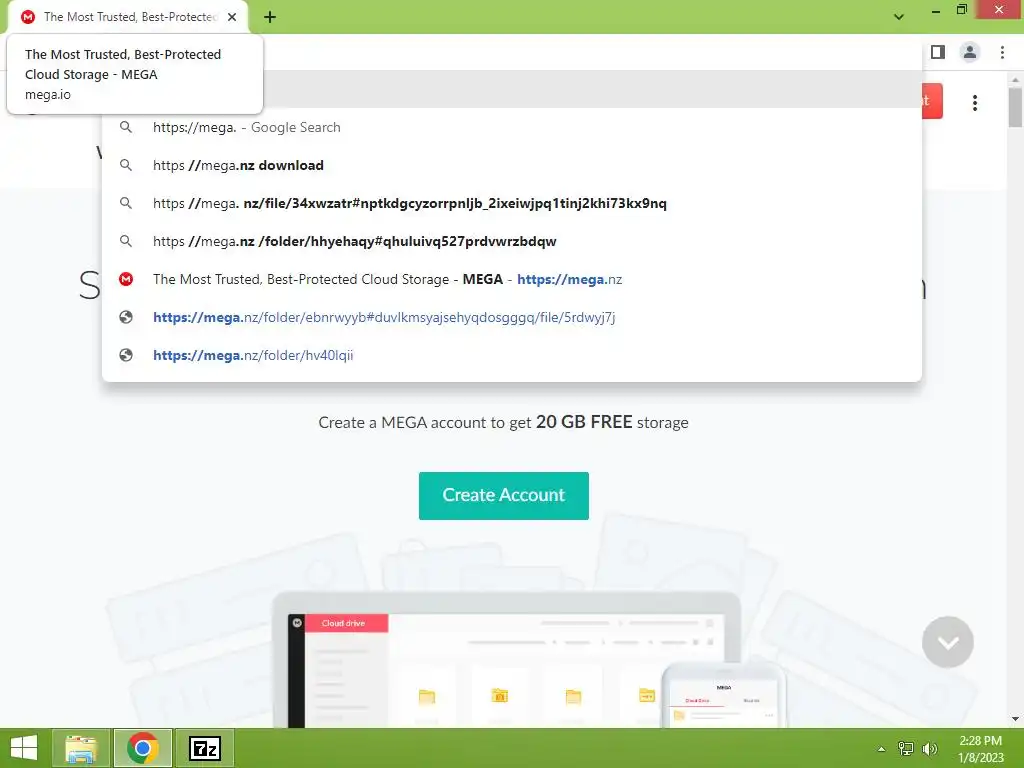
Task: Choose the 'mega.nz download' suggestion
Action: point(512,165)
